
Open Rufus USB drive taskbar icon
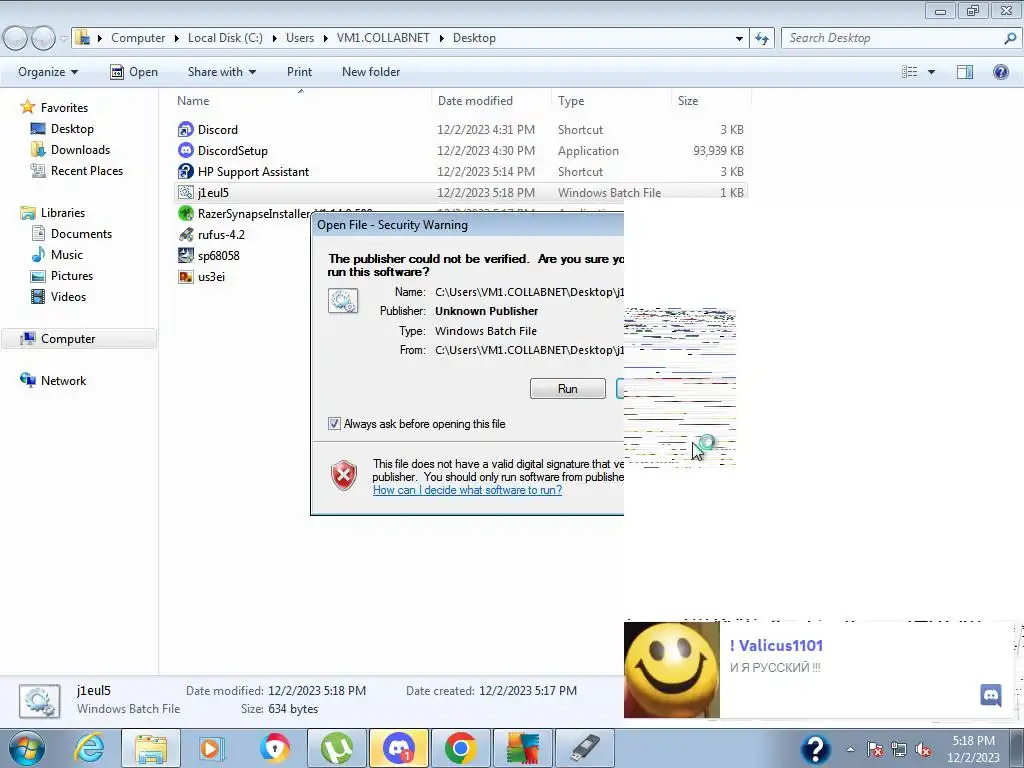(584, 748)
